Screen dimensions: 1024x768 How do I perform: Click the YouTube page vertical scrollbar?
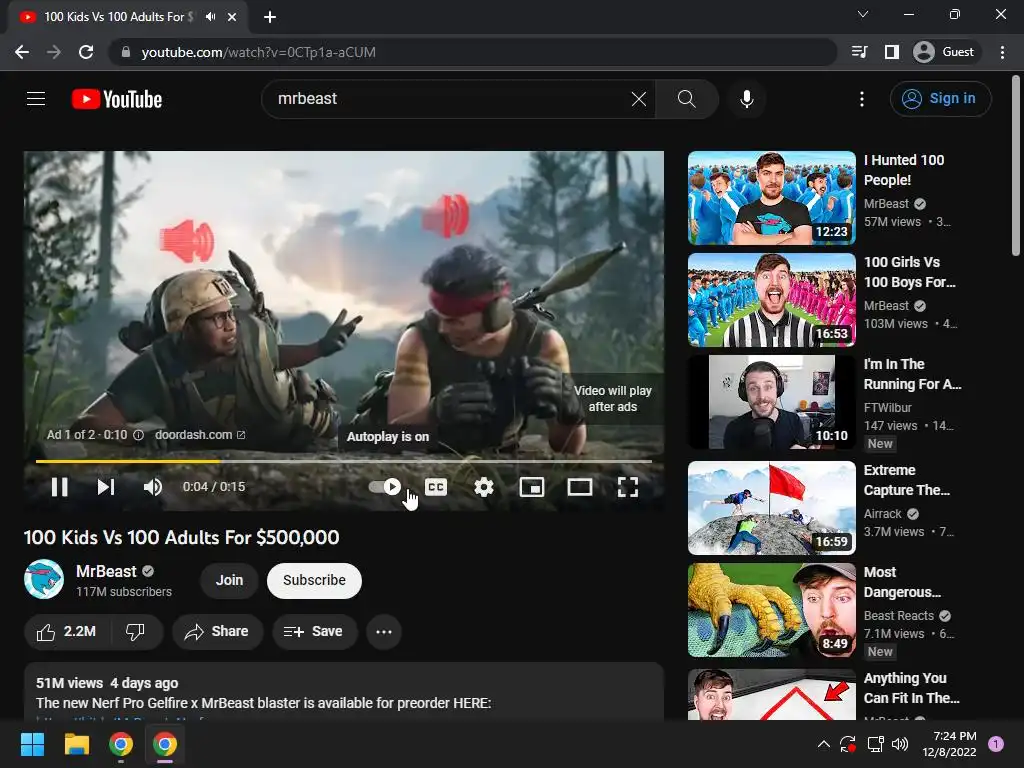(x=1016, y=167)
